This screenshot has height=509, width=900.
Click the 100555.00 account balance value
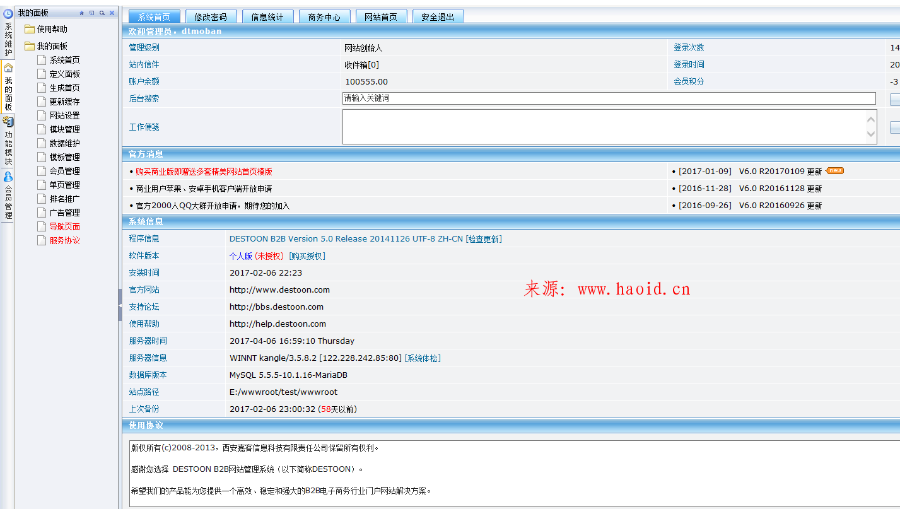point(366,81)
